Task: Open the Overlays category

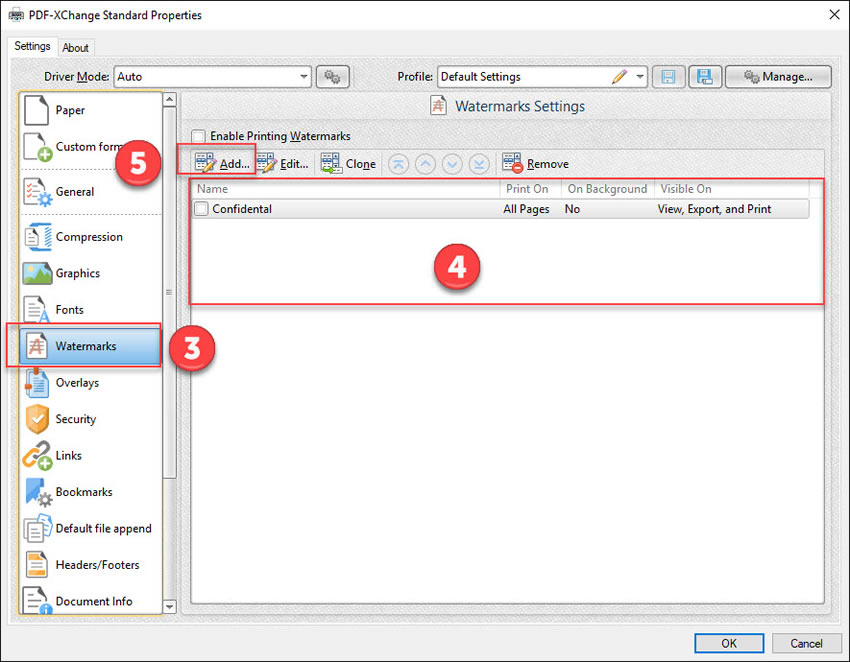Action: (x=91, y=383)
